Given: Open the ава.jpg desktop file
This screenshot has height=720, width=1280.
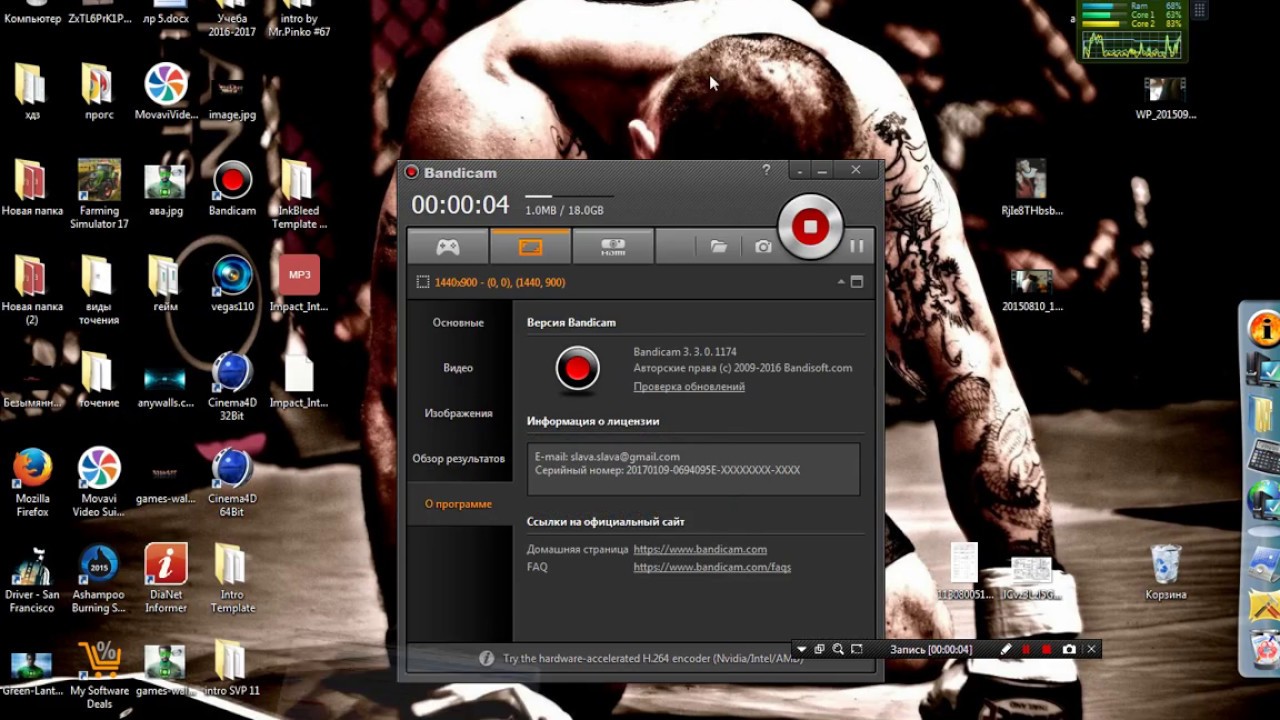Looking at the screenshot, I should 165,189.
